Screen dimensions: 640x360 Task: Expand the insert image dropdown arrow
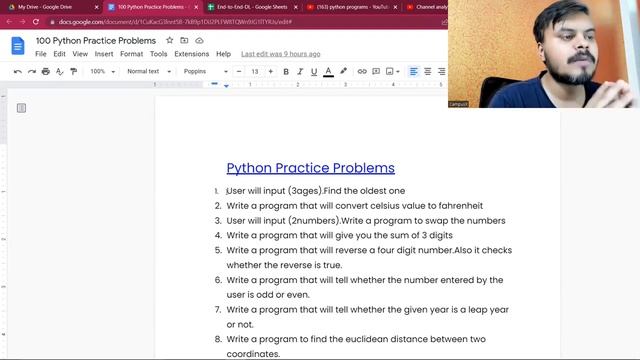coord(398,72)
